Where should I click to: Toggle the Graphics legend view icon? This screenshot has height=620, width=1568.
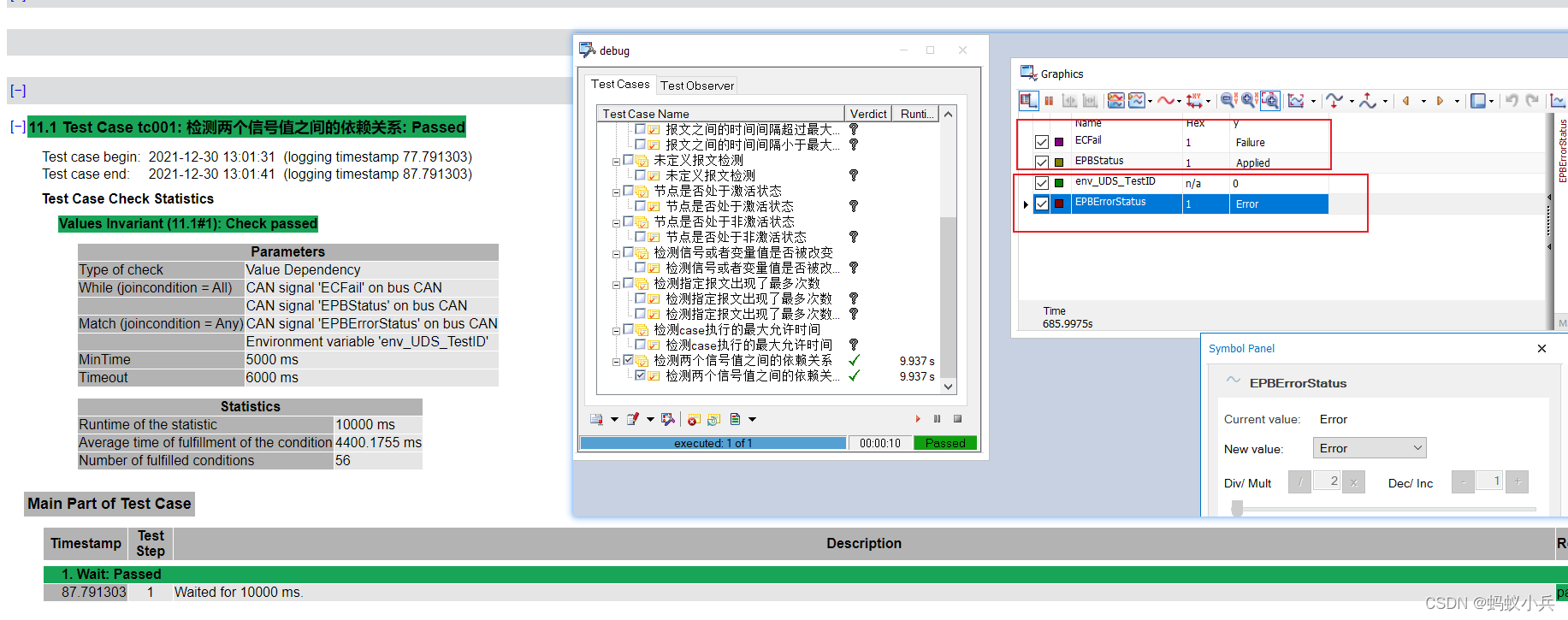pos(1028,101)
